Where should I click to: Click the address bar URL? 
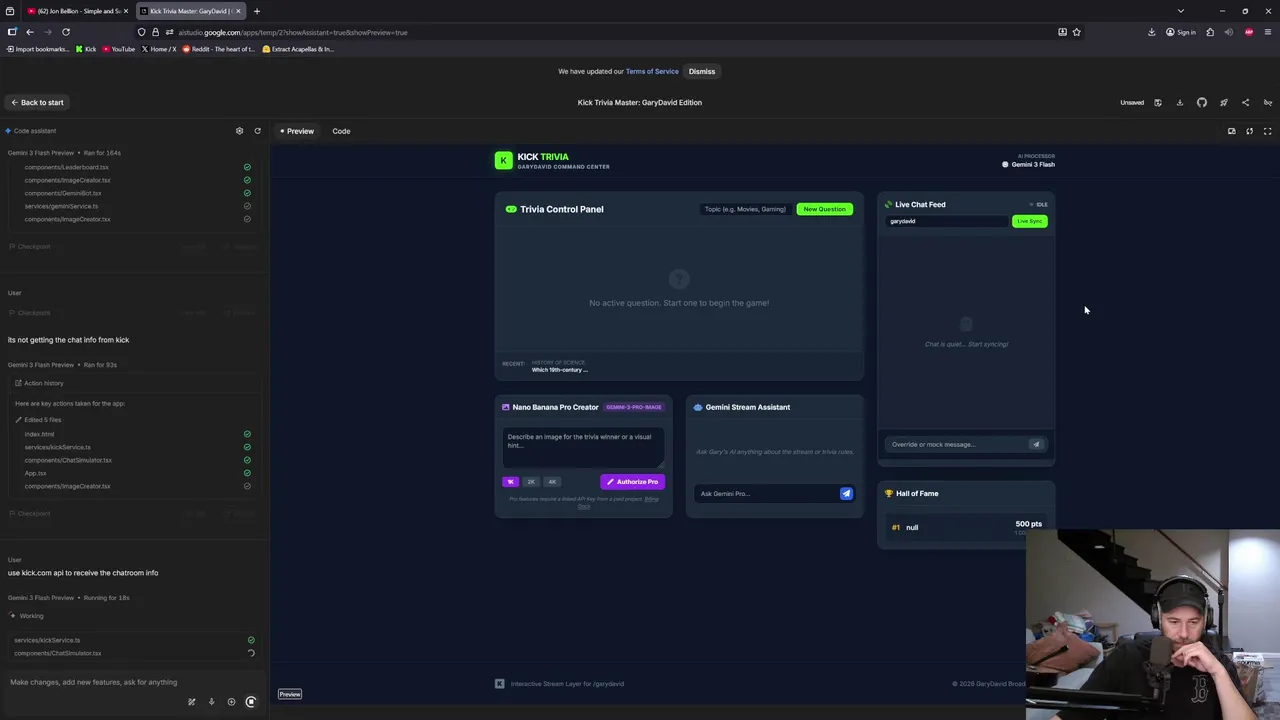(293, 32)
